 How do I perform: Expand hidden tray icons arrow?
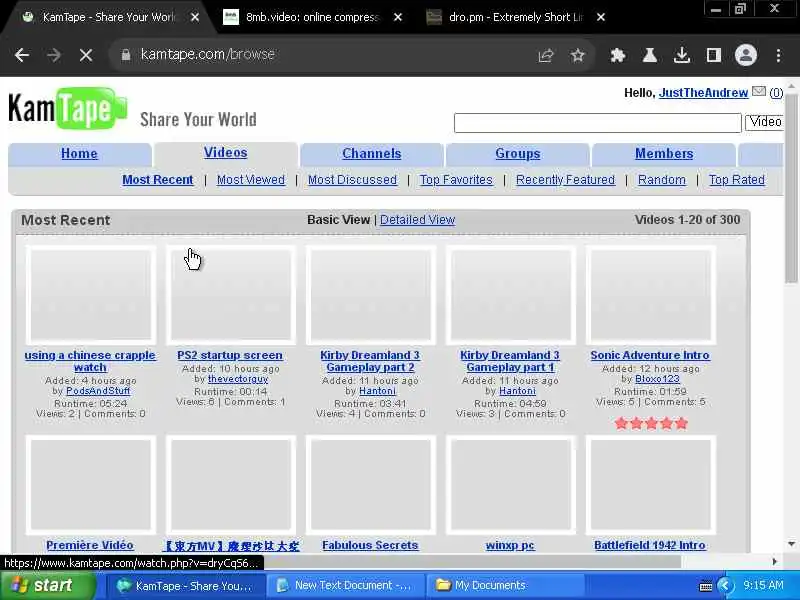click(x=725, y=585)
